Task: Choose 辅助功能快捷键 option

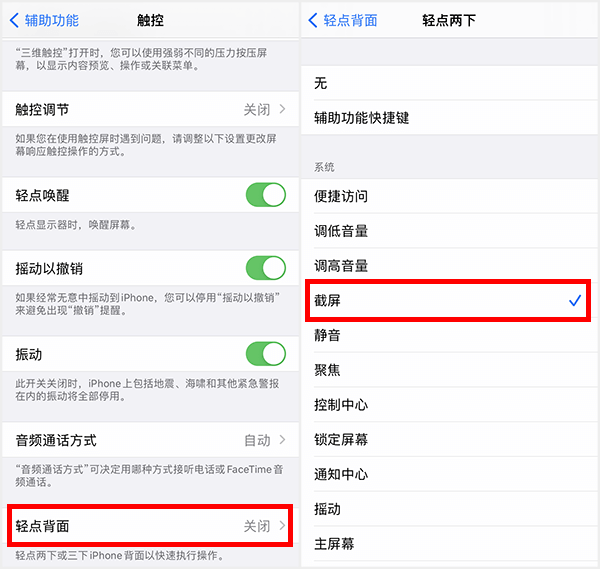Action: point(450,118)
